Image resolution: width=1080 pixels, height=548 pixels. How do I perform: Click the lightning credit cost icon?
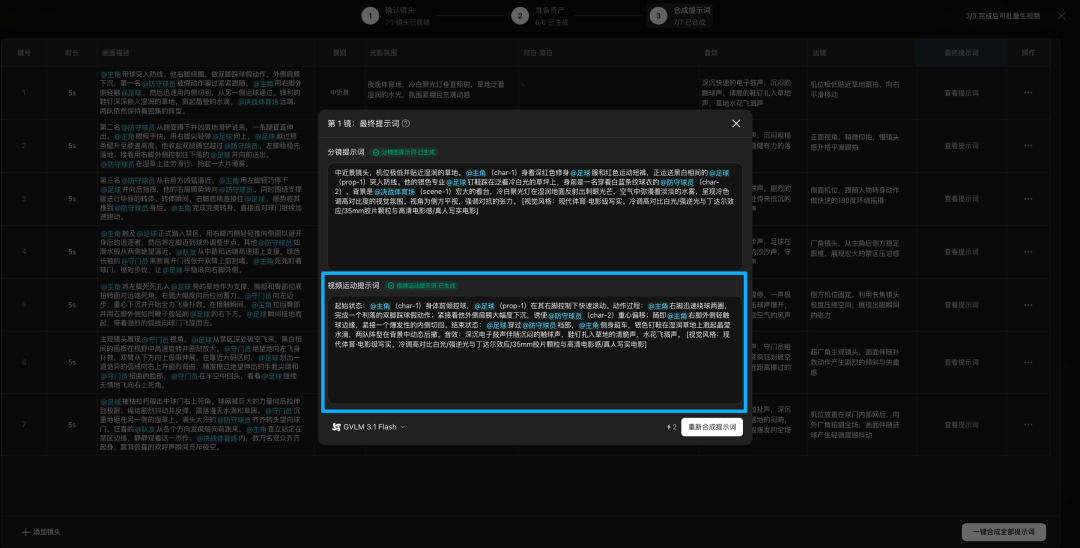[671, 427]
